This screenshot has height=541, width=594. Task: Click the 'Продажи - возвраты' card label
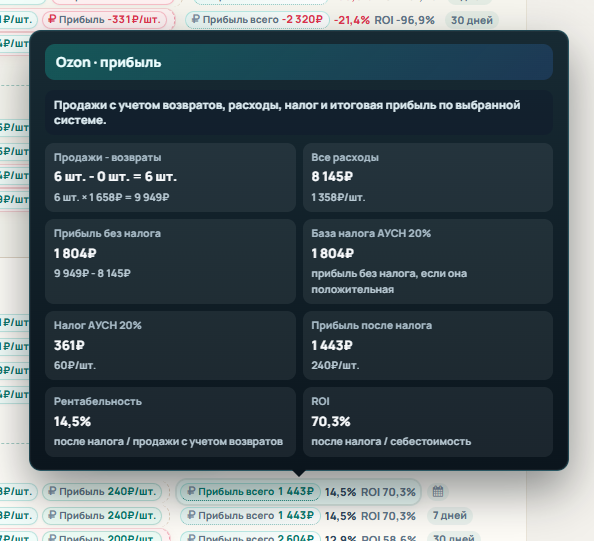click(107, 157)
